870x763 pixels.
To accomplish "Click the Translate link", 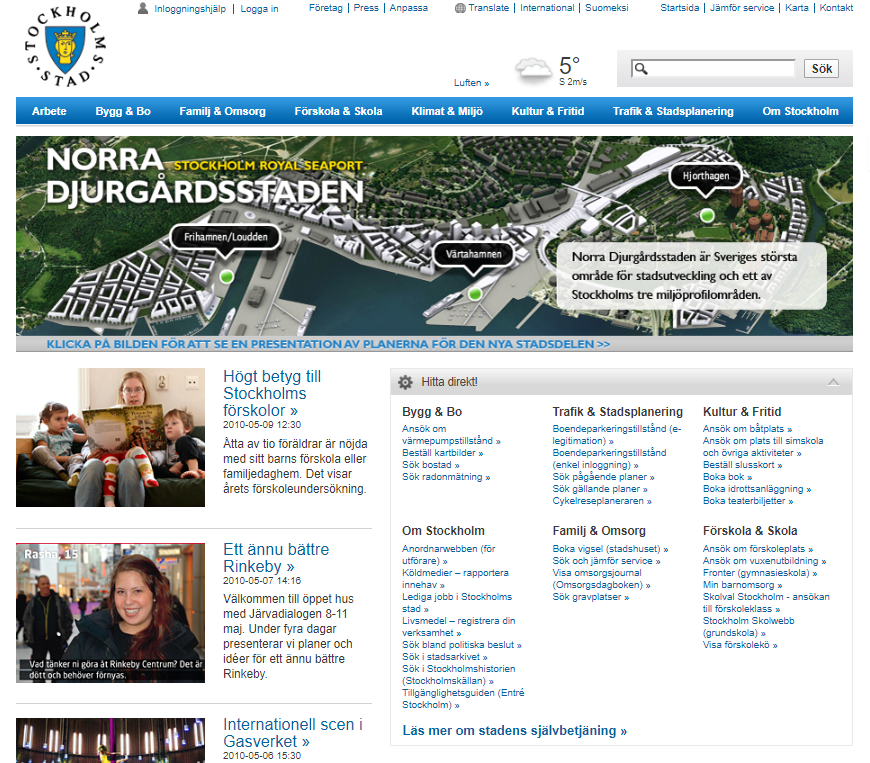I will pos(488,8).
